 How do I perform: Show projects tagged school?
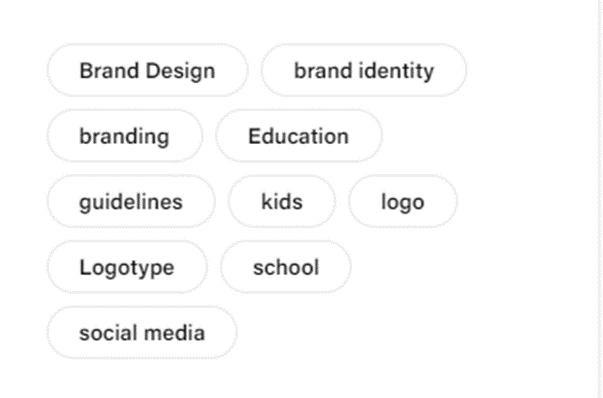click(x=286, y=267)
